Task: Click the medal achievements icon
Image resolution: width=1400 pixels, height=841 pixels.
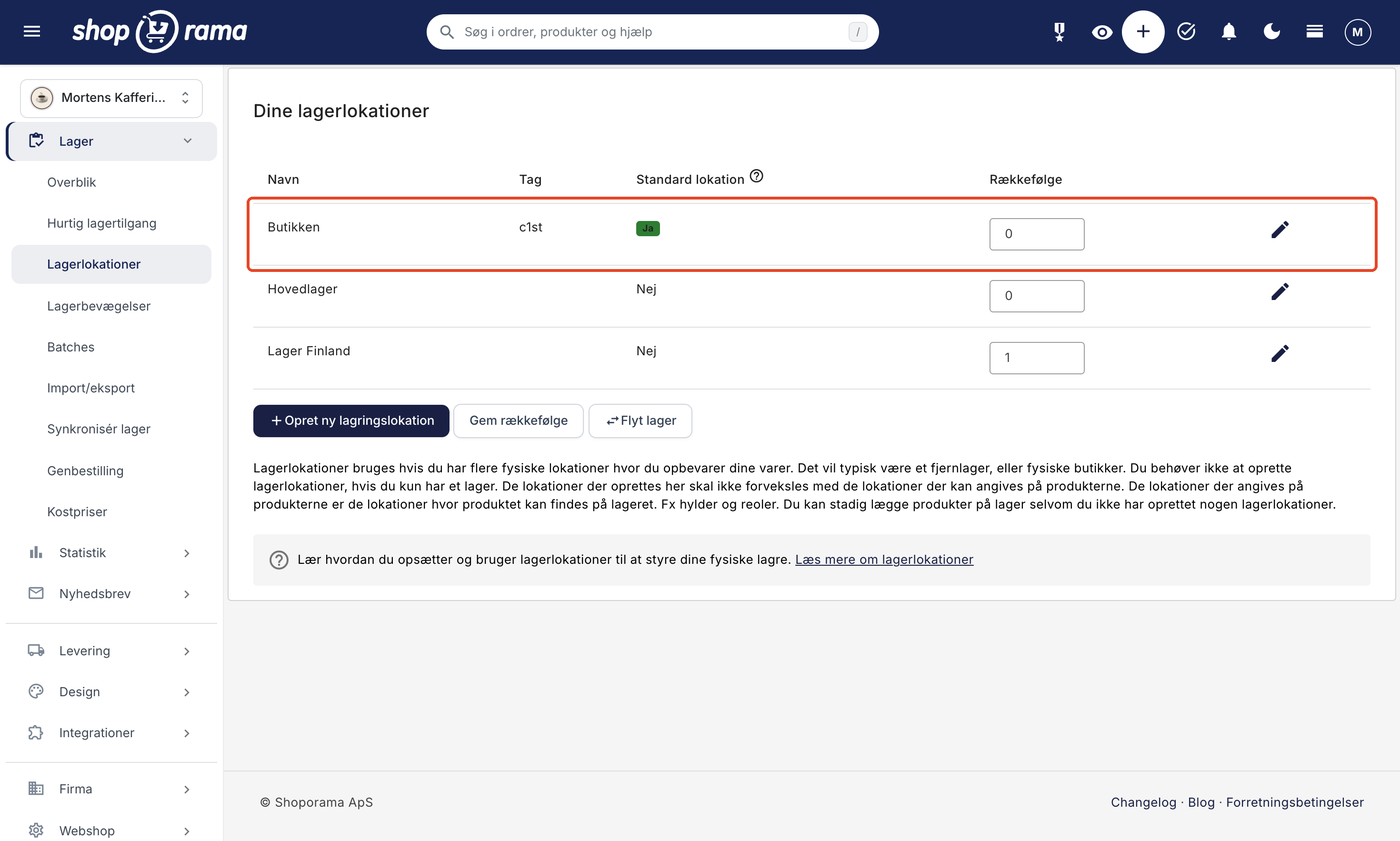Action: click(1059, 32)
